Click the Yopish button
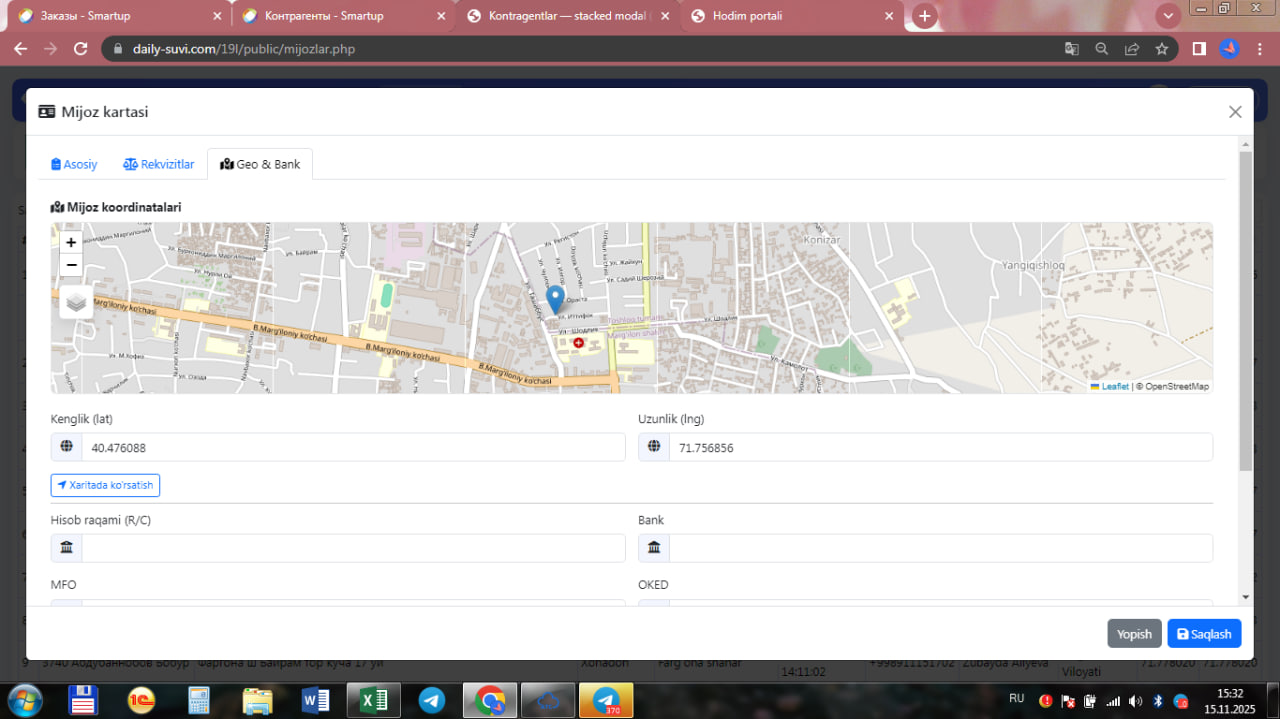 coord(1134,634)
